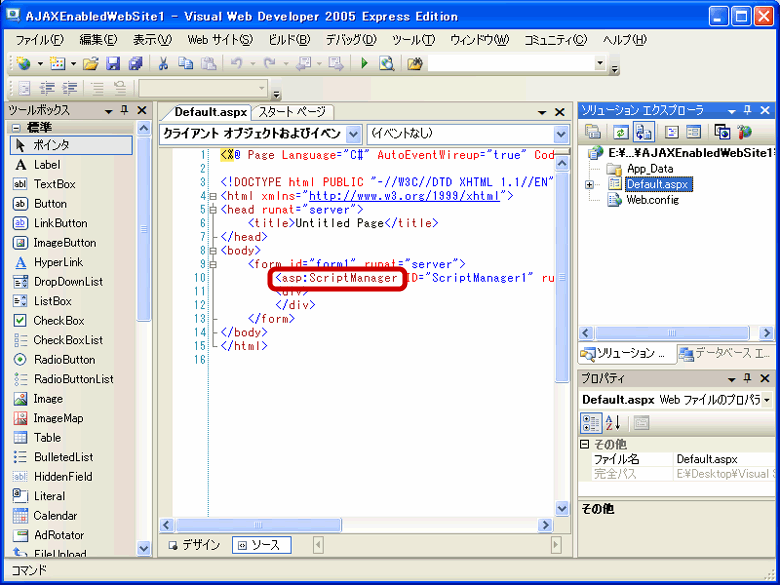Click the Refresh icon in Solution Explorer

[x=621, y=132]
